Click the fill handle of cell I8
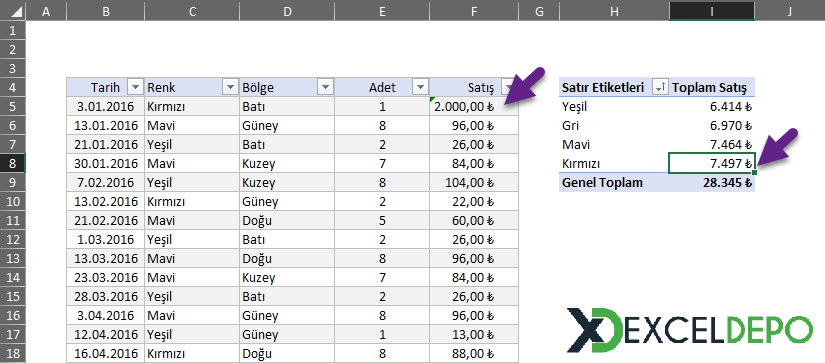The image size is (825, 363). tap(755, 173)
